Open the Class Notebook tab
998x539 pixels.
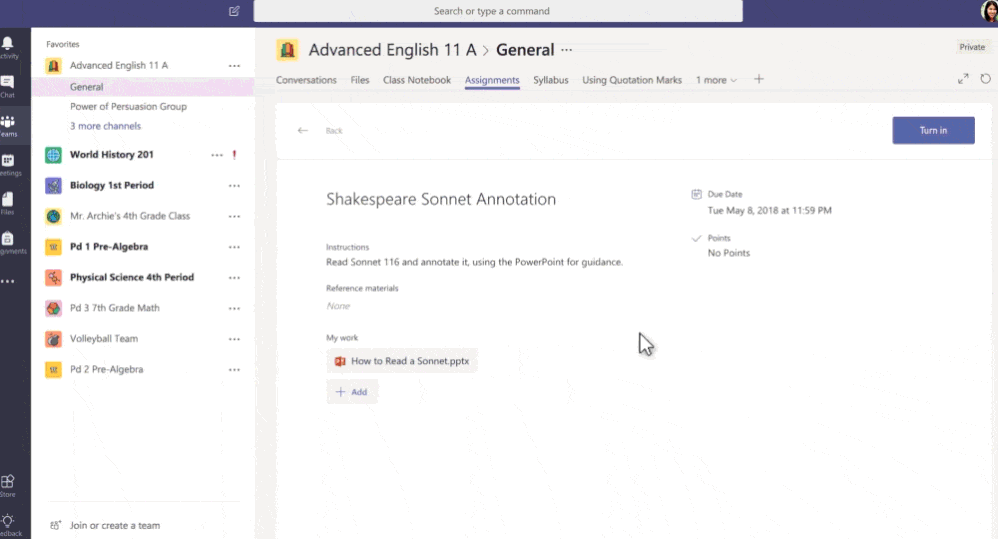417,80
